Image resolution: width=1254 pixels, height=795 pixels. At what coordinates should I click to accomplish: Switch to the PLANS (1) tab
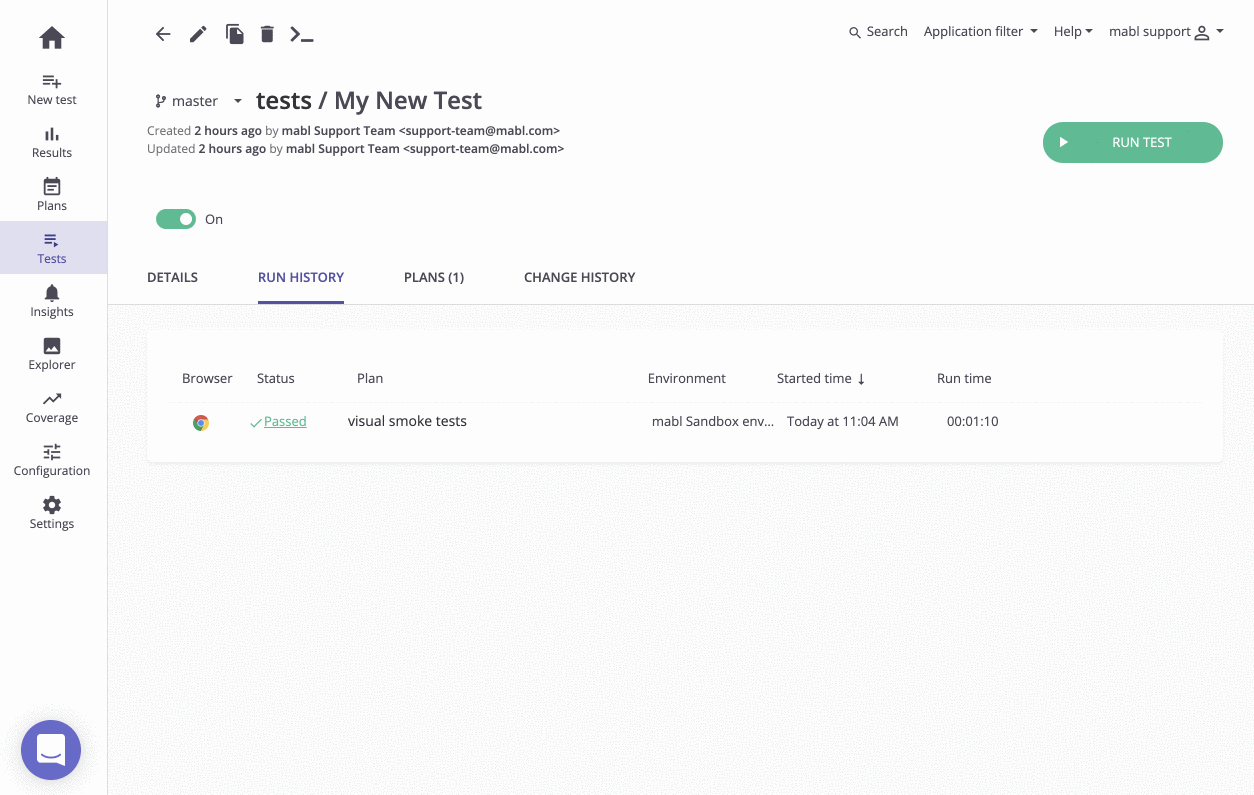coord(434,277)
